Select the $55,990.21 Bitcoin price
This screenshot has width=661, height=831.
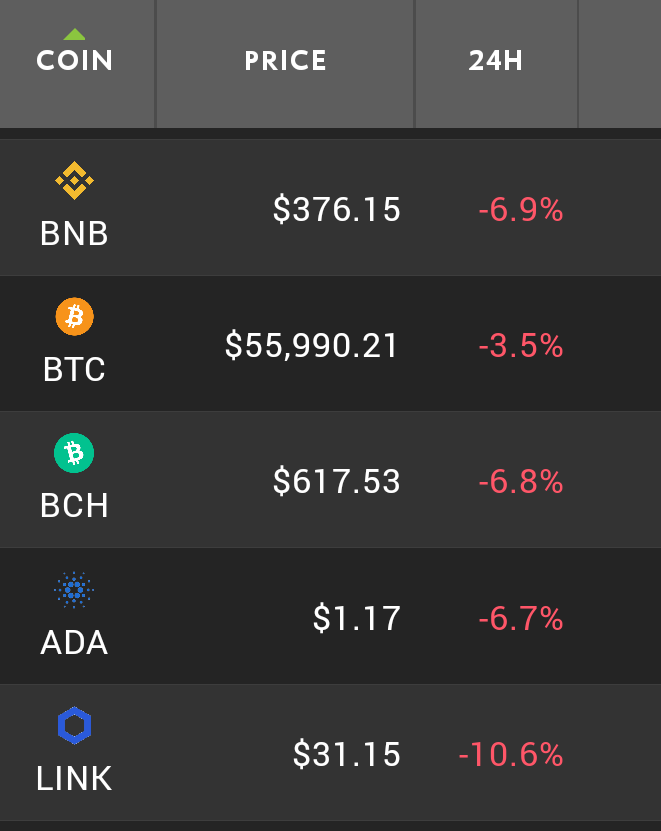point(312,346)
